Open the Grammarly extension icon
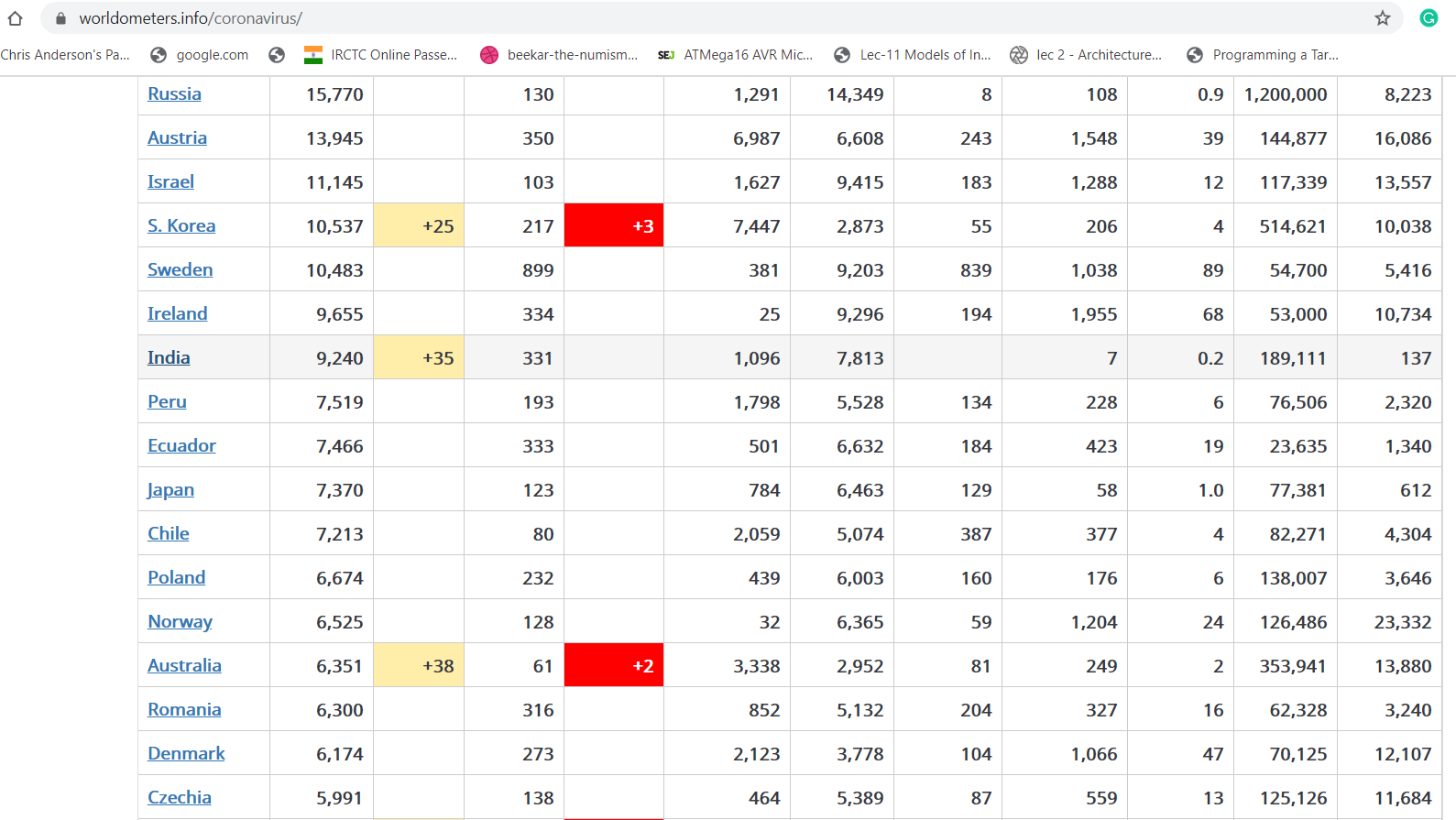 click(1429, 18)
